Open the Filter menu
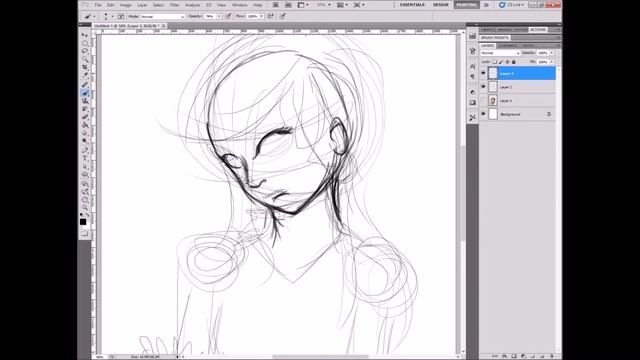The width and height of the screenshot is (640, 360). point(175,5)
